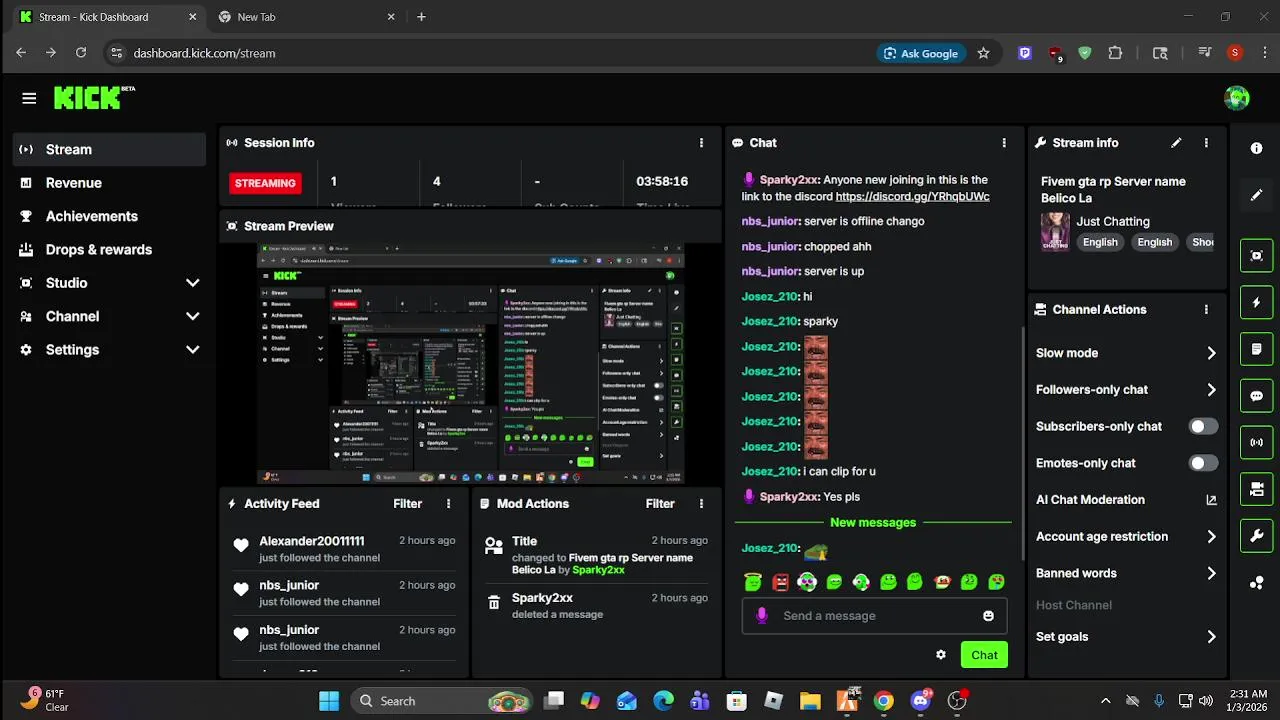Screen dimensions: 1280x720
Task: Toggle the camera panel rail icon
Action: coord(1257,489)
